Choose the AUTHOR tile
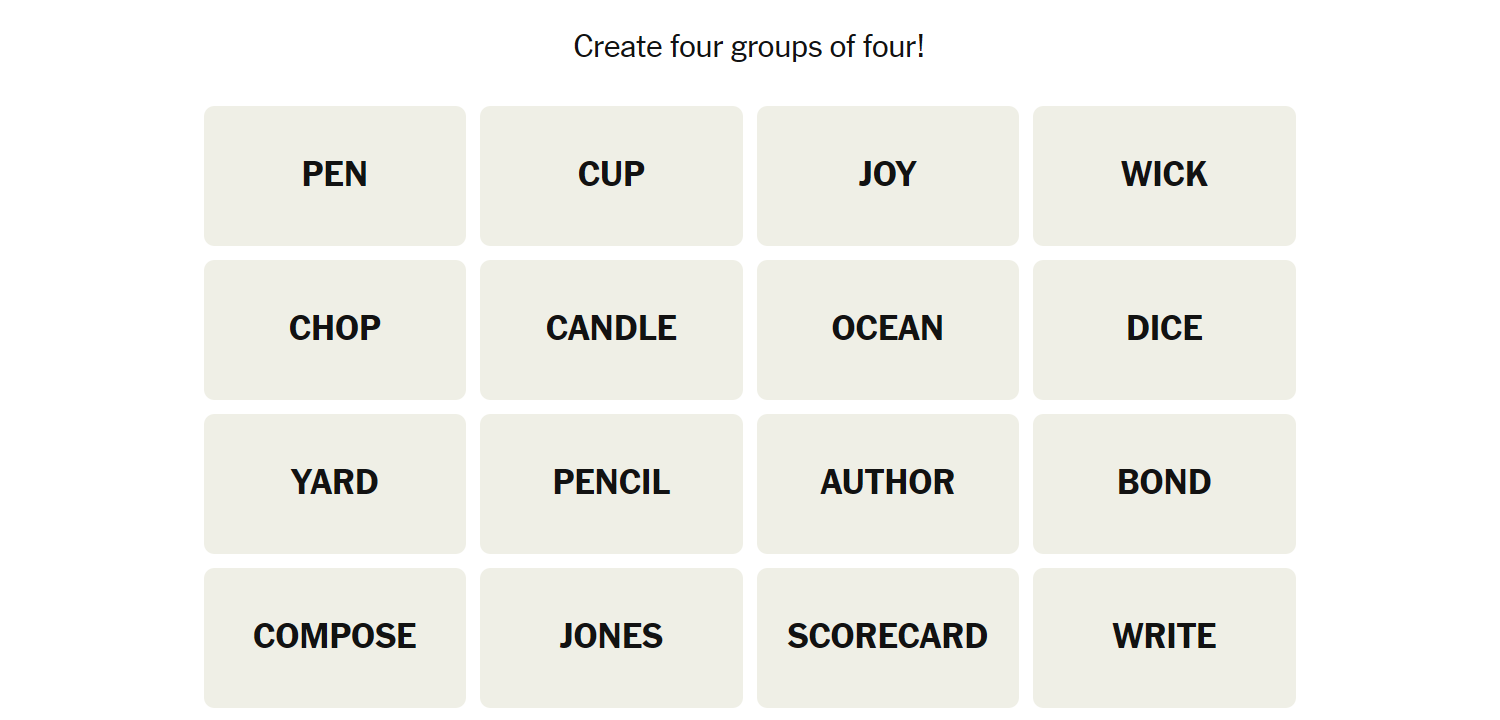Viewport: 1500px width, 720px height. 888,484
